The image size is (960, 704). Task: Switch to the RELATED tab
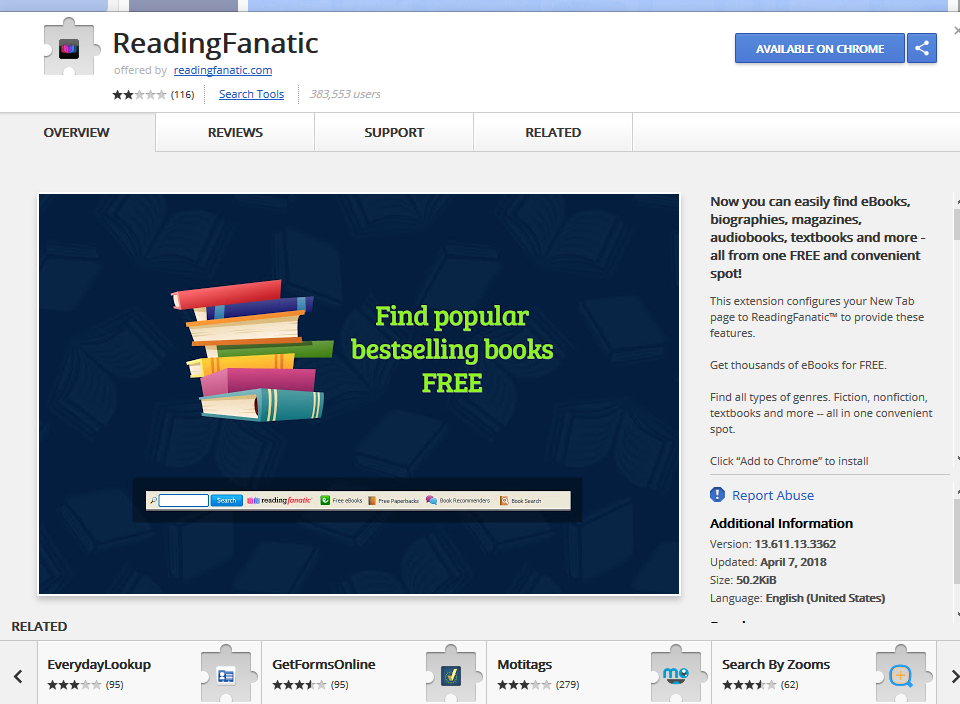[553, 132]
